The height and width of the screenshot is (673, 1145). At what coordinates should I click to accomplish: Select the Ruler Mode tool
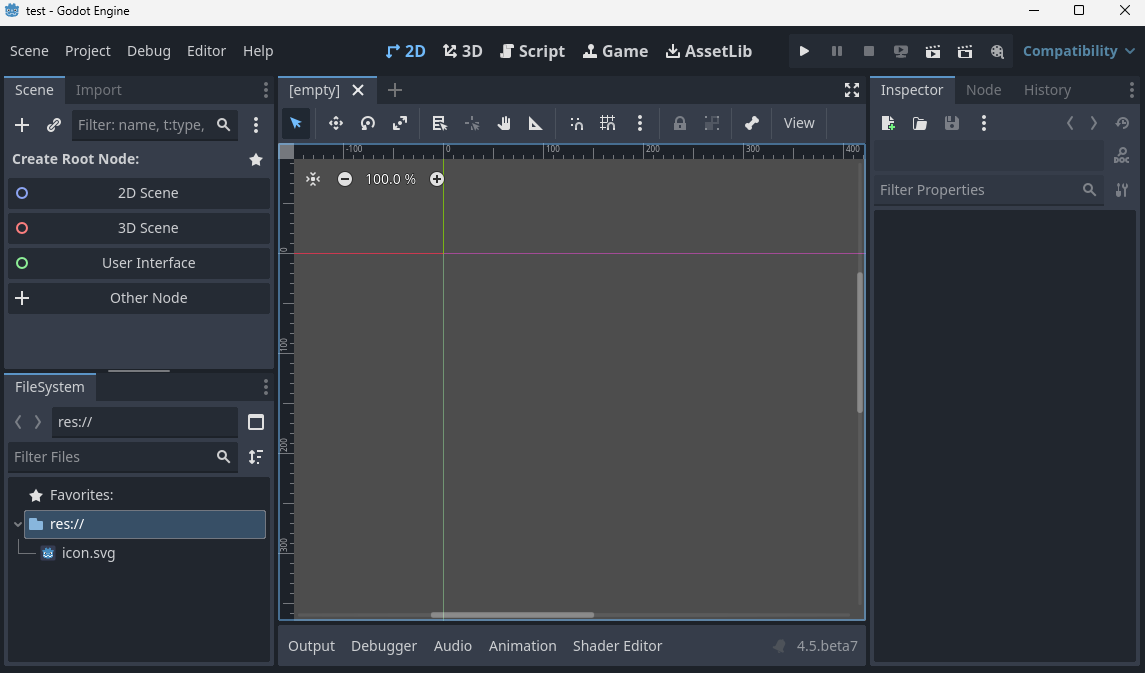536,123
